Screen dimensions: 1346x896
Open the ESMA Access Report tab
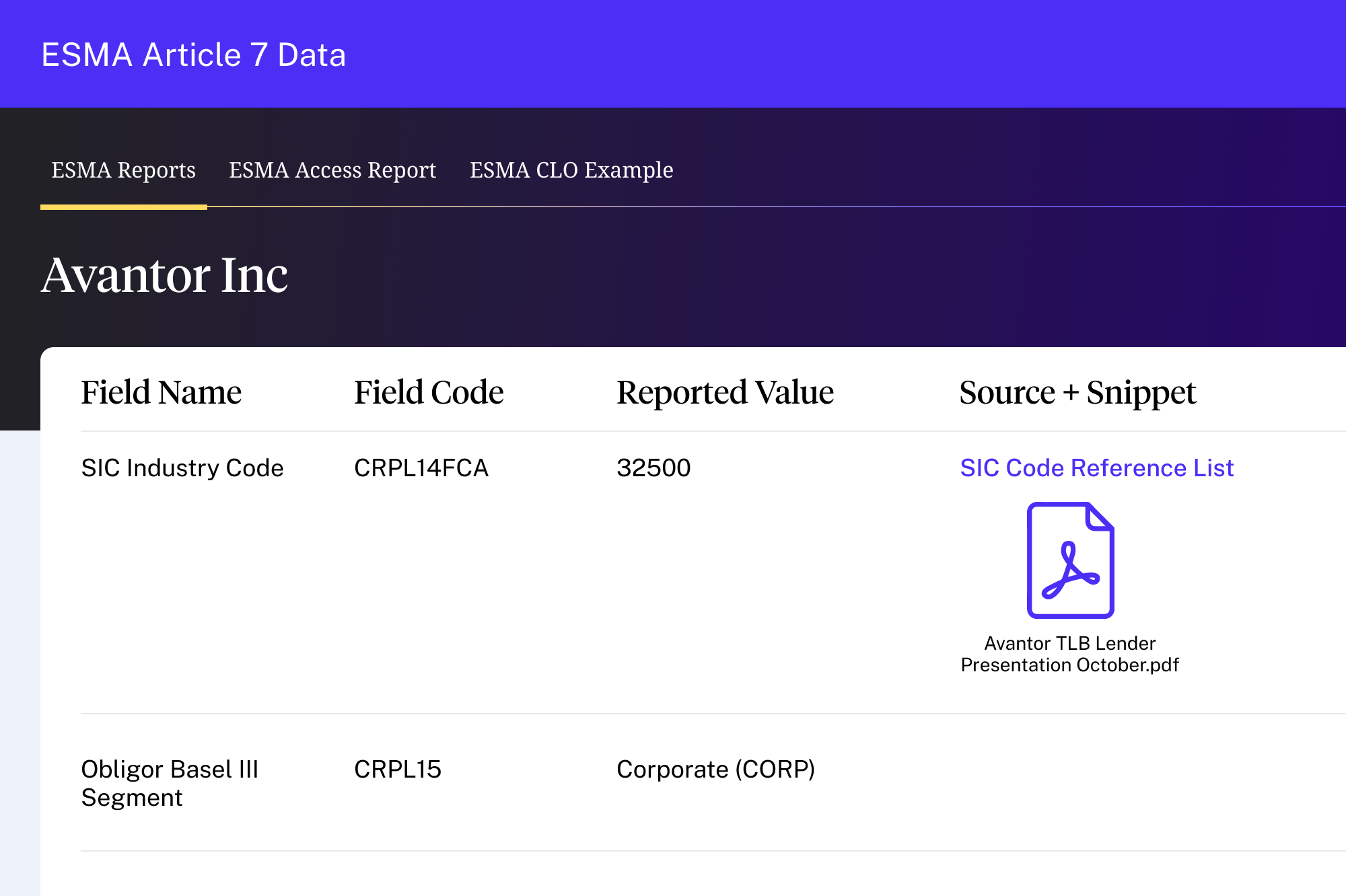click(332, 170)
